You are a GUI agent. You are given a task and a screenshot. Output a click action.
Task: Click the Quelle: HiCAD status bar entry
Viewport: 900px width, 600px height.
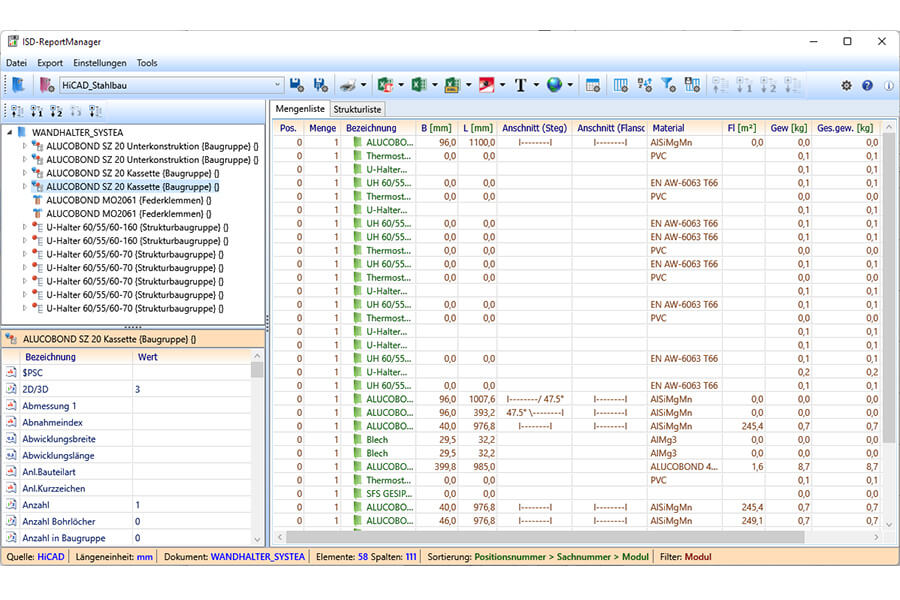point(36,557)
